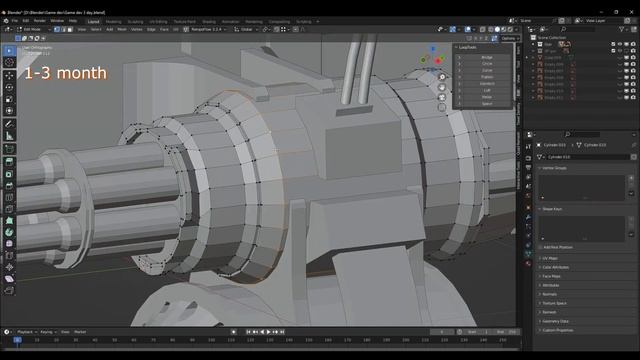Select the Select Box tool
The height and width of the screenshot is (360, 640).
(9, 51)
